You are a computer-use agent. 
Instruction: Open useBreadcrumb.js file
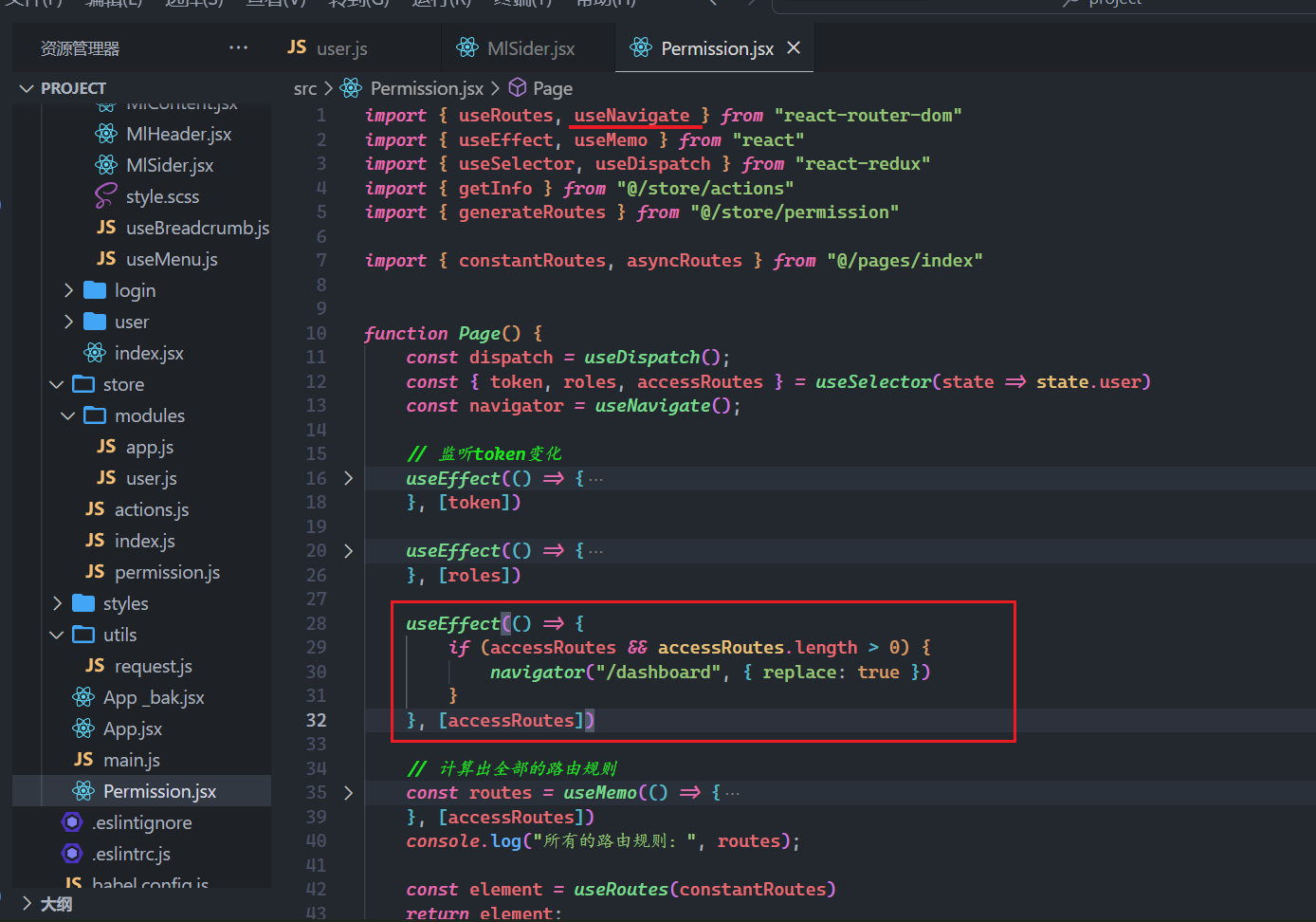[197, 228]
